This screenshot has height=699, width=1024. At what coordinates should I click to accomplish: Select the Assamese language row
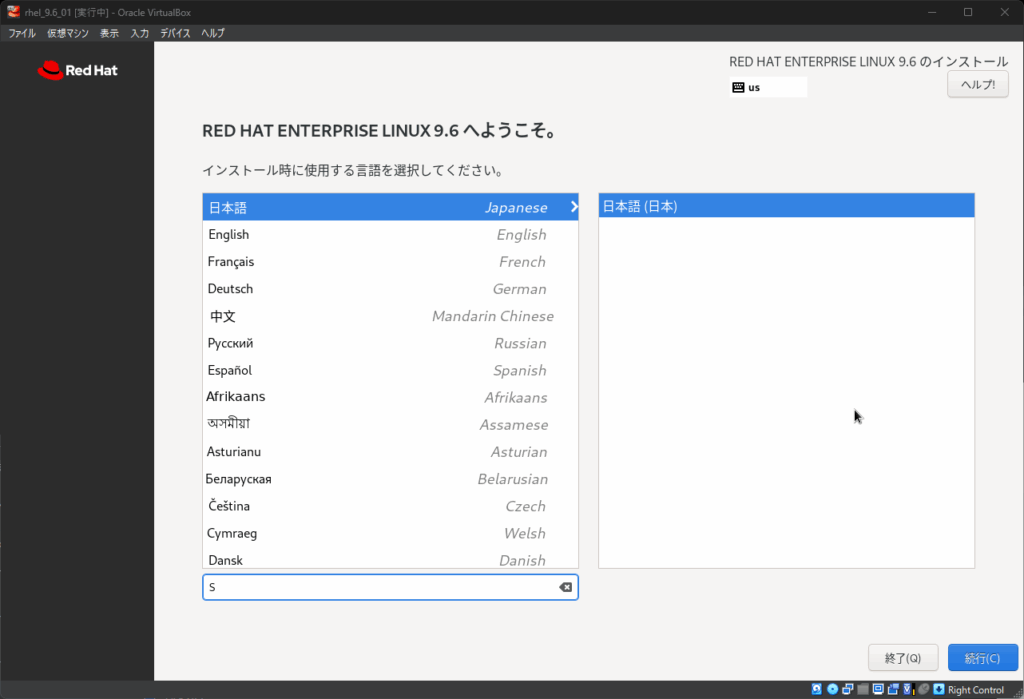point(391,425)
